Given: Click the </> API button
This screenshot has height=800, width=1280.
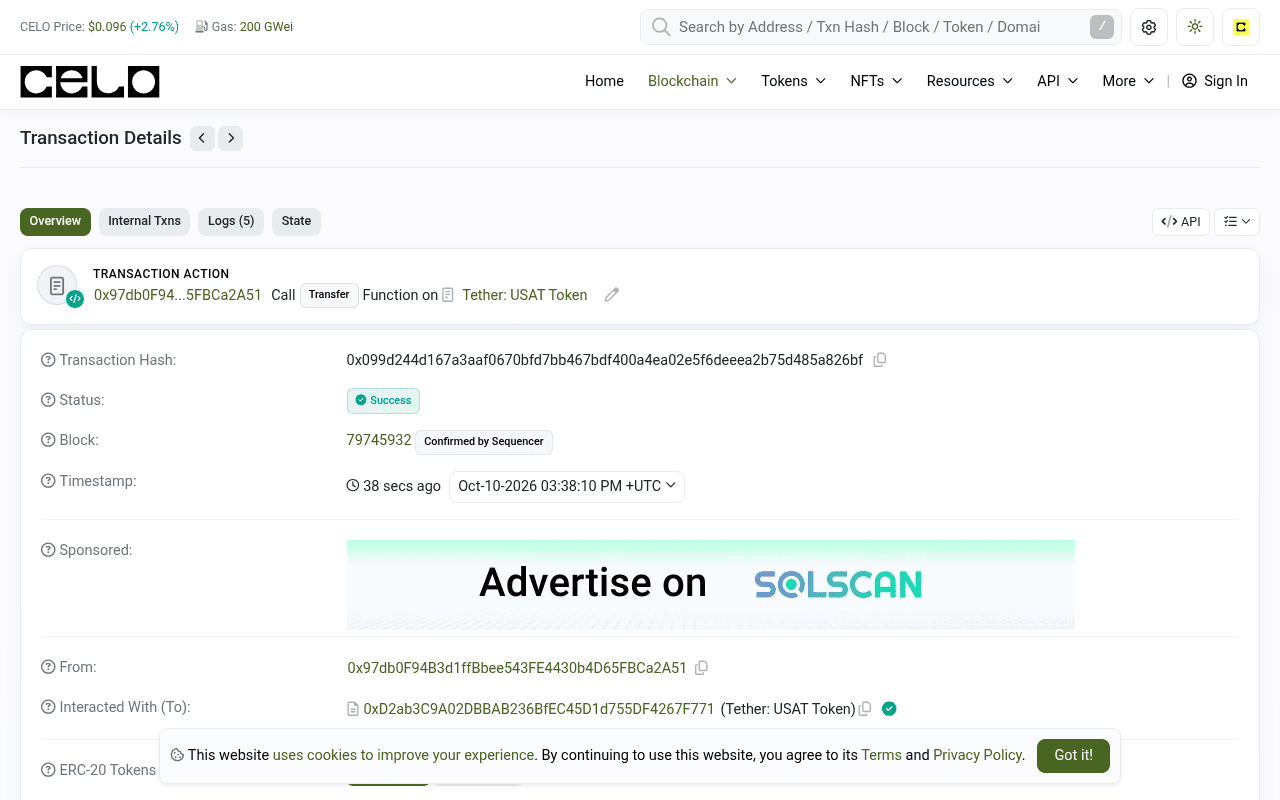Looking at the screenshot, I should click(1181, 222).
